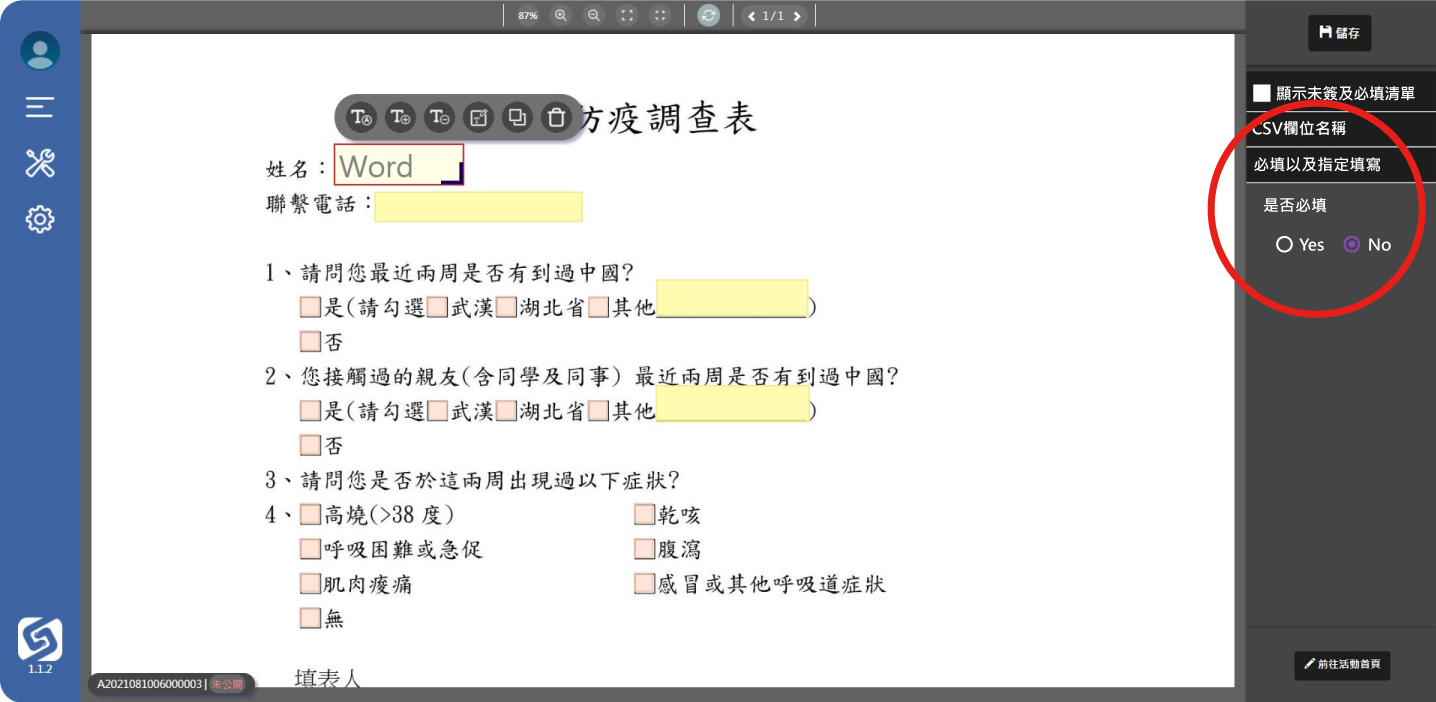The image size is (1436, 702).
Task: Open the wrench and screwdriver tools icon
Action: click(40, 163)
